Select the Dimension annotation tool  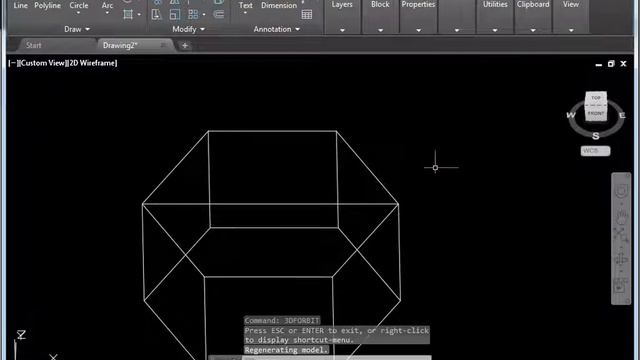pyautogui.click(x=279, y=6)
